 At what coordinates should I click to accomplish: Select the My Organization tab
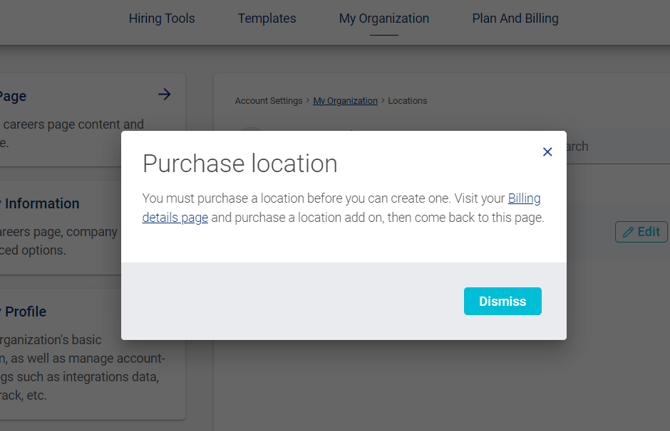click(384, 18)
